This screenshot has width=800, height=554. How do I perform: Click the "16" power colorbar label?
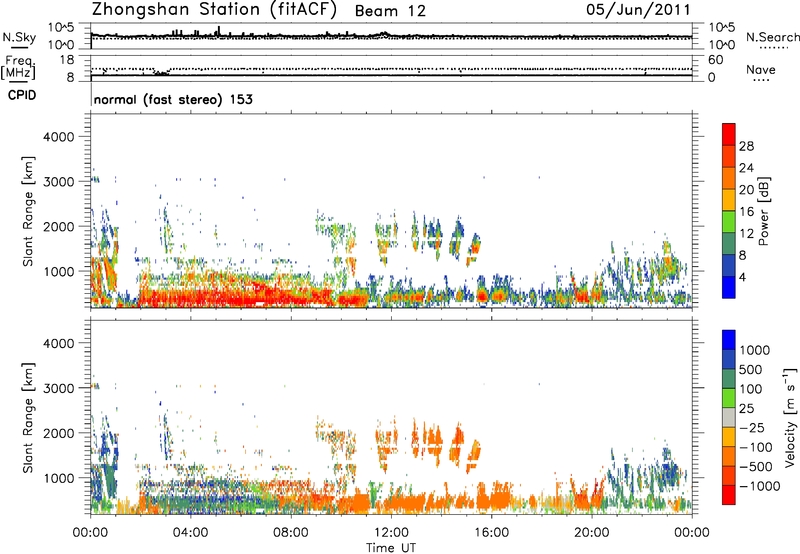(x=746, y=212)
